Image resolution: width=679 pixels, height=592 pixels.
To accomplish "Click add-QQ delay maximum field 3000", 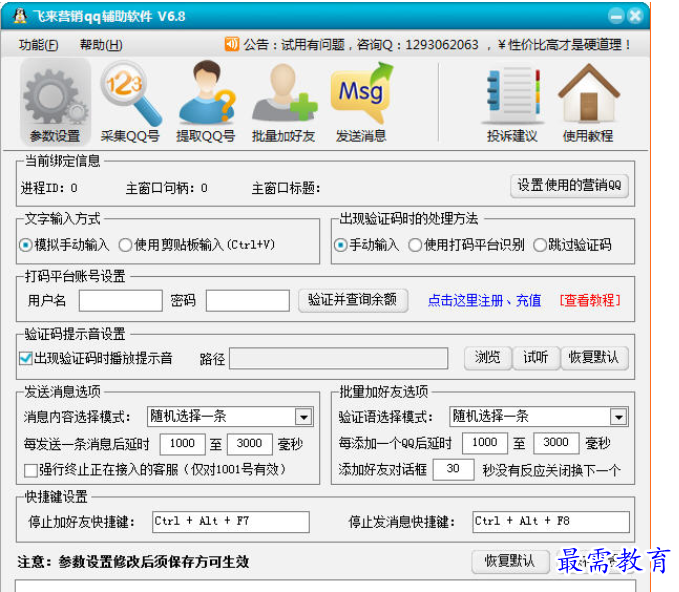I will coord(556,443).
